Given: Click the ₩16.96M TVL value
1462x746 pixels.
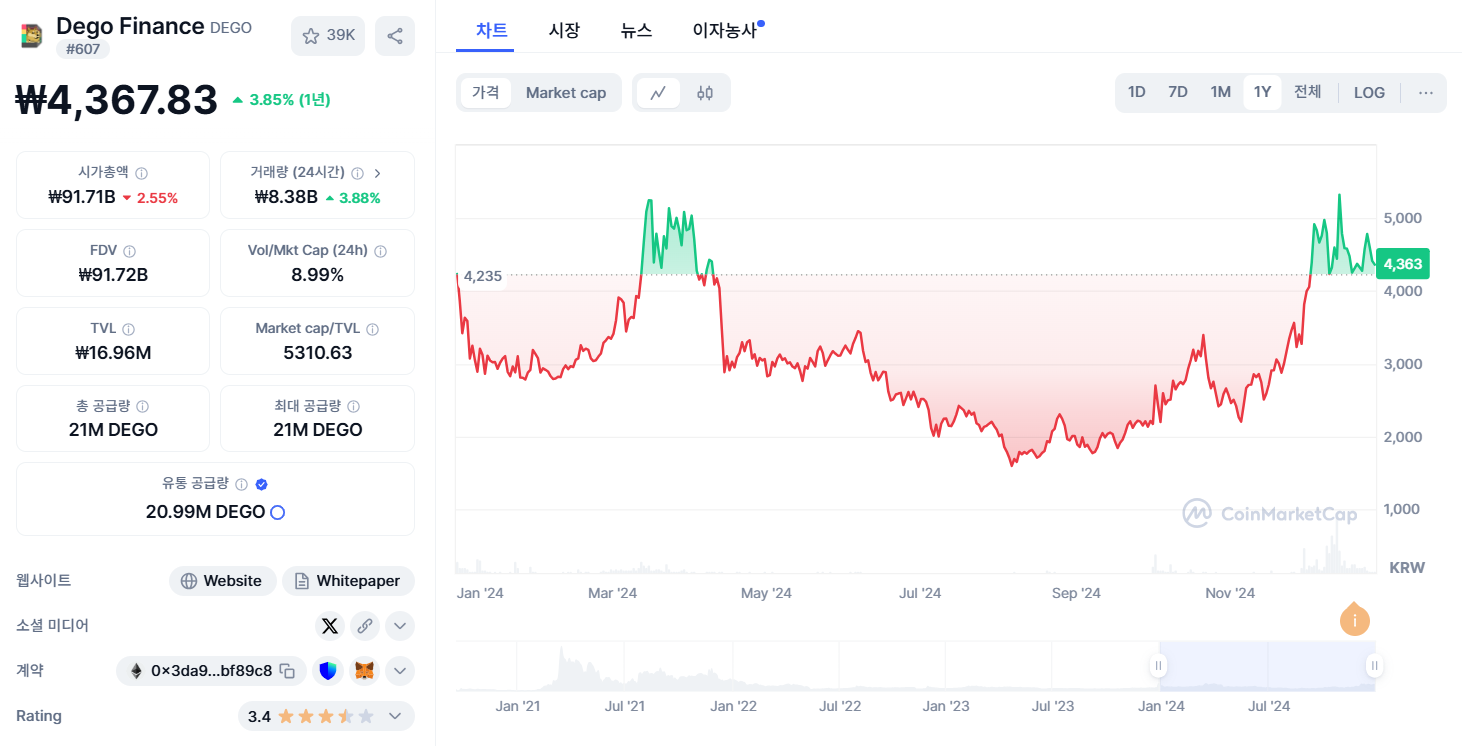Looking at the screenshot, I should click(x=113, y=353).
